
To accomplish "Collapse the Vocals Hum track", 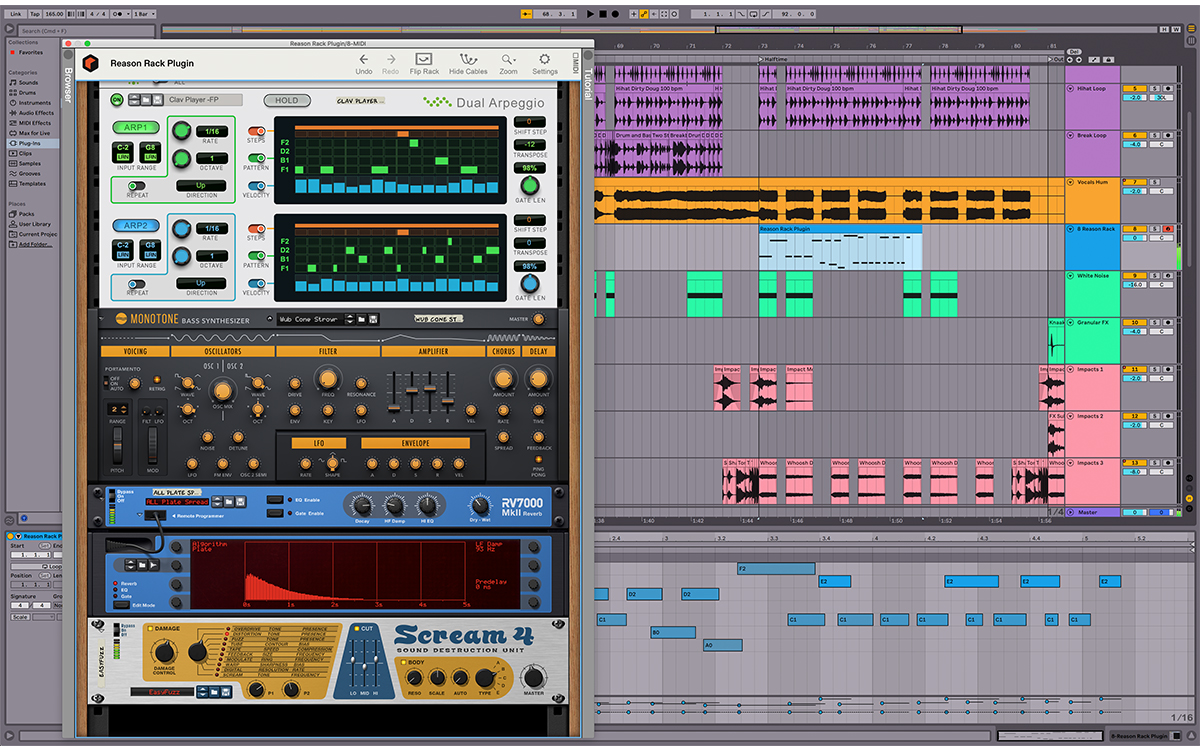I will tap(1070, 182).
